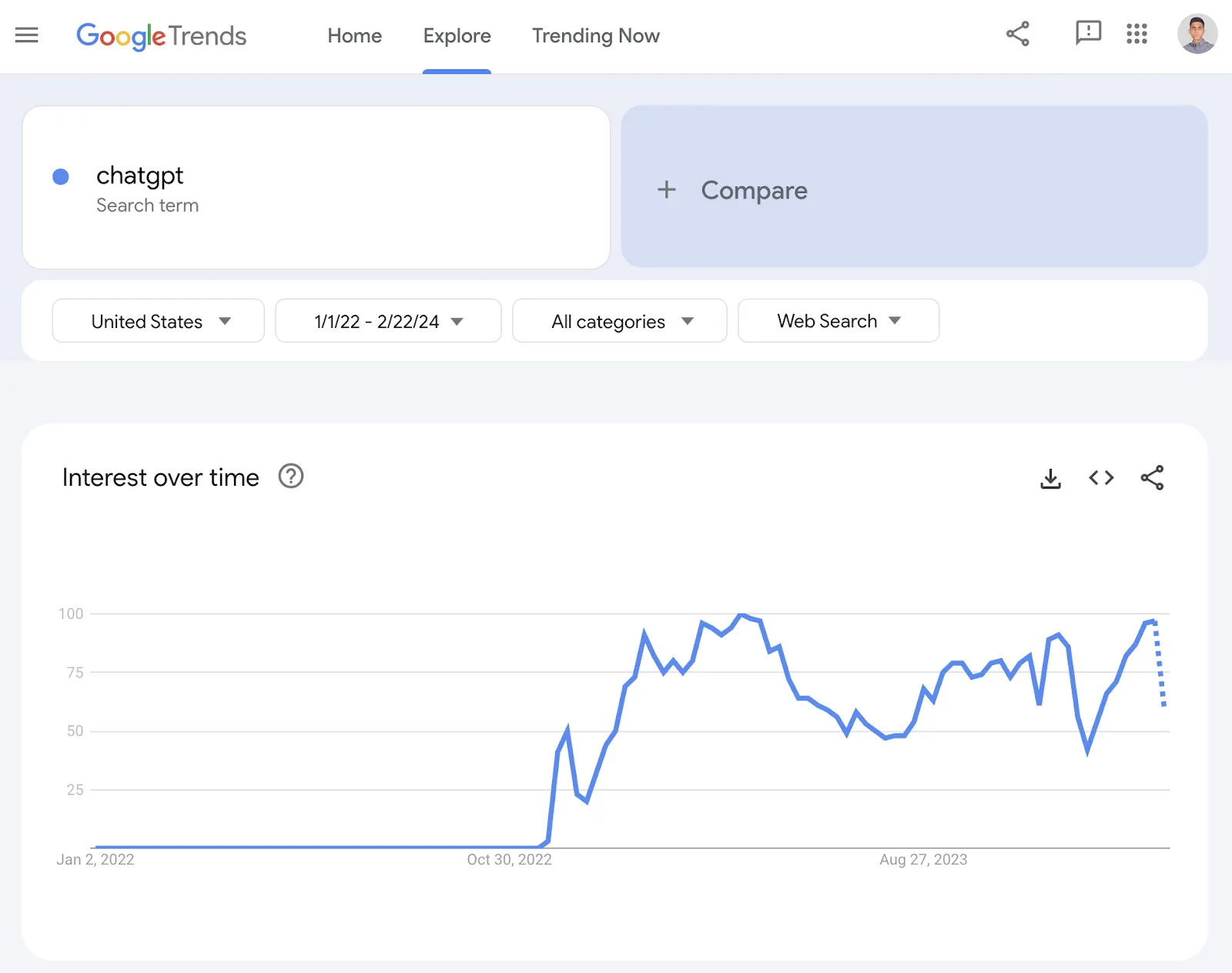Open the send feedback dialog
Image resolution: width=1232 pixels, height=973 pixels.
point(1088,34)
